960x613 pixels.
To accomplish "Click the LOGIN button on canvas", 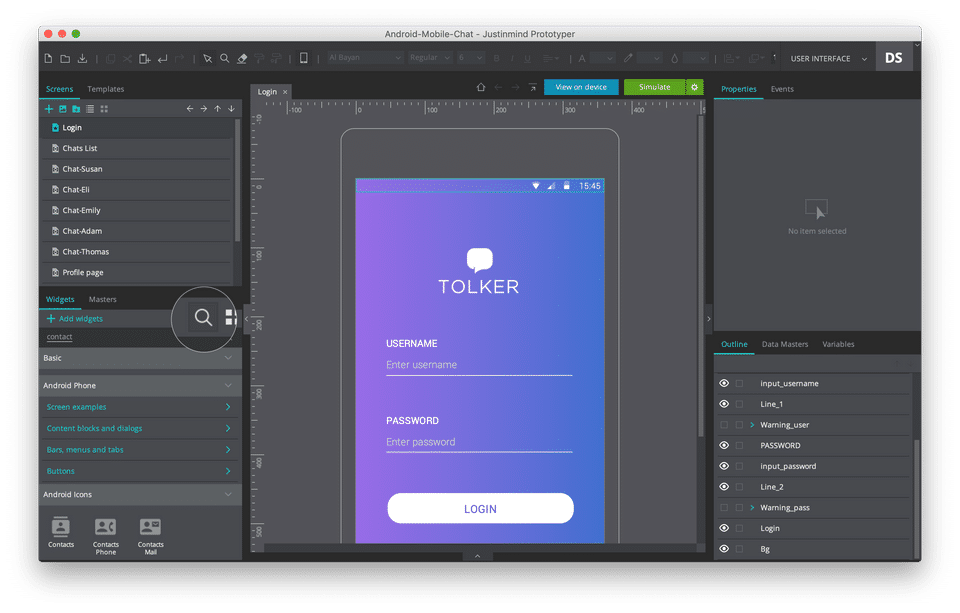I will pyautogui.click(x=481, y=508).
